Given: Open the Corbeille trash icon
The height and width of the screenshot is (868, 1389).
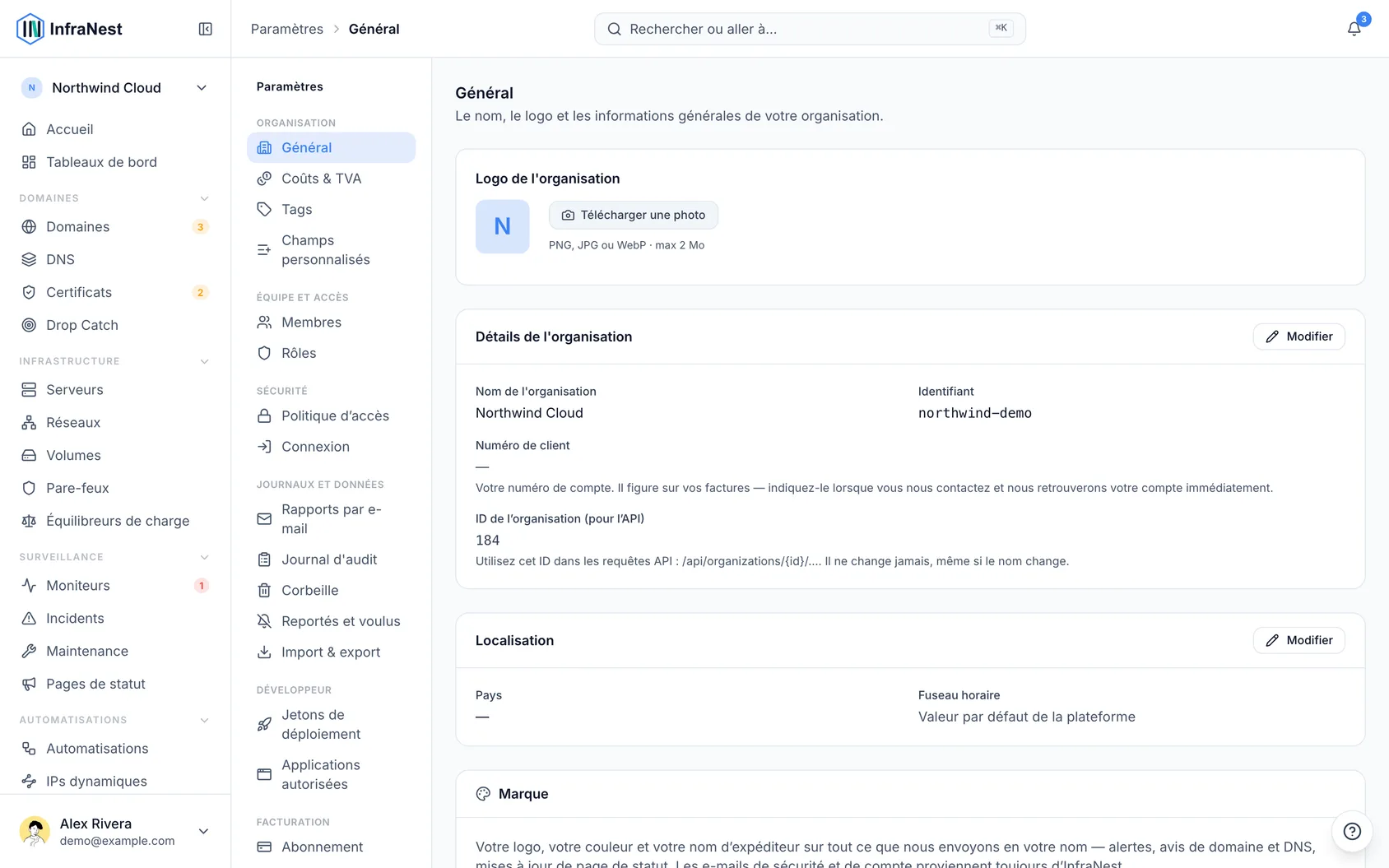Looking at the screenshot, I should click(264, 590).
